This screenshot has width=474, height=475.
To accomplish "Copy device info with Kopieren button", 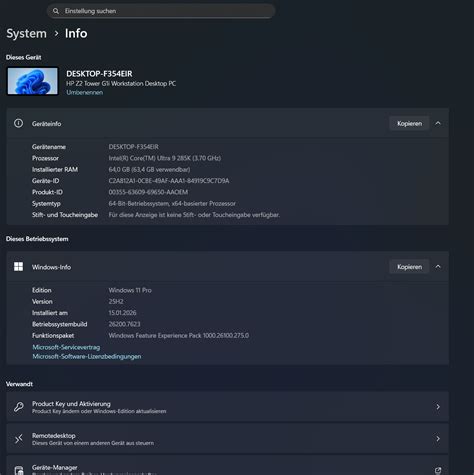I will pyautogui.click(x=409, y=123).
